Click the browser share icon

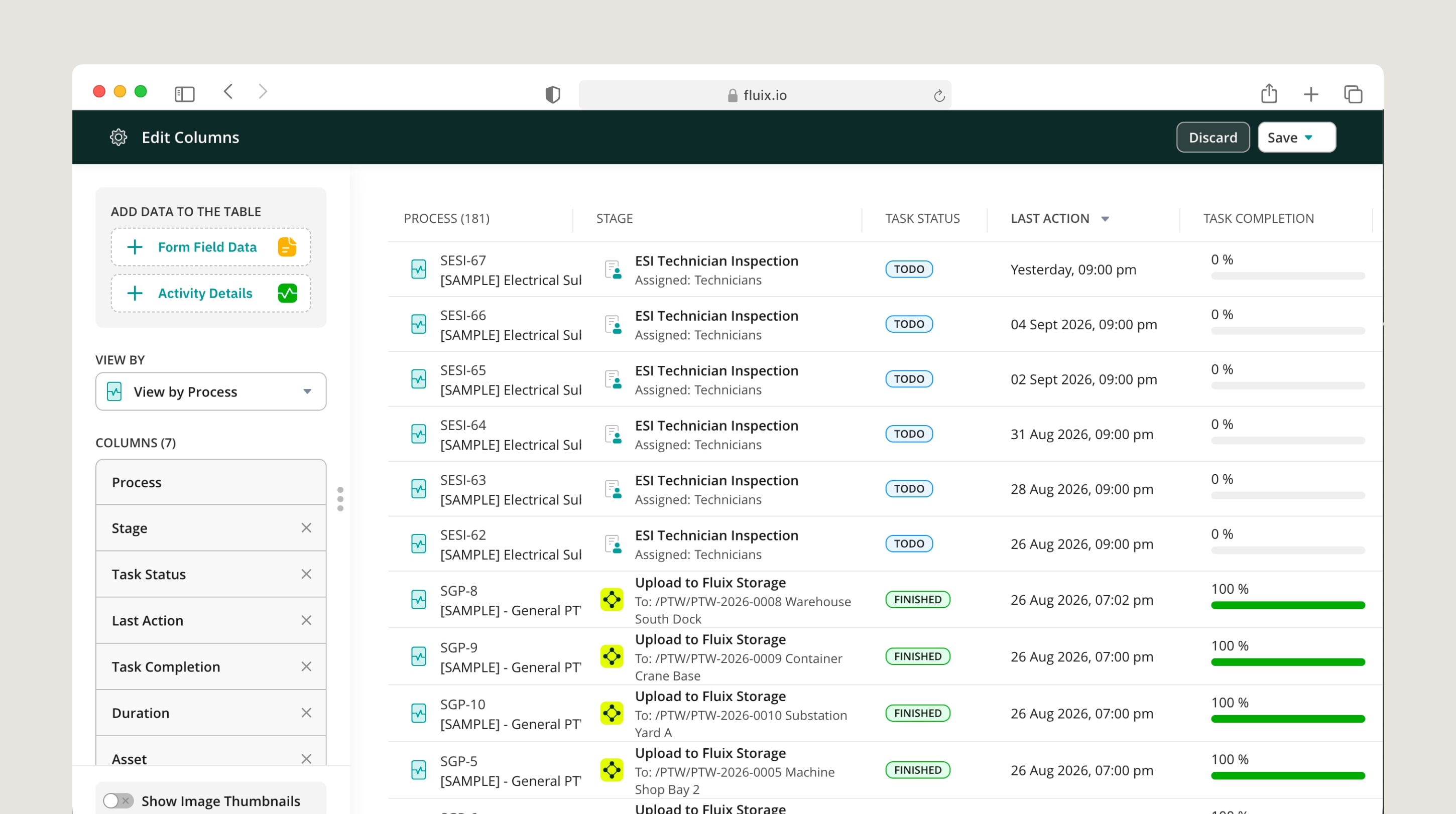[x=1269, y=93]
